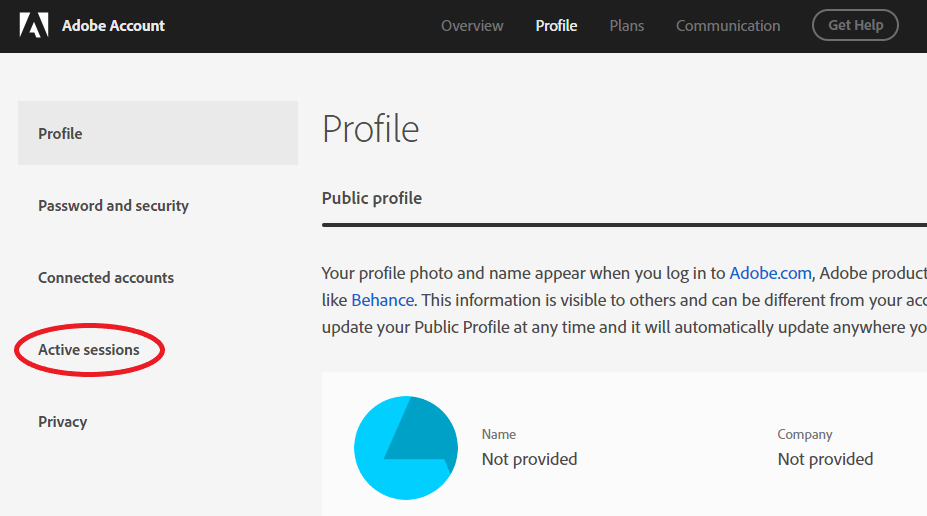Screen dimensions: 927x516
Task: Follow the Adobe.com link
Action: click(770, 273)
